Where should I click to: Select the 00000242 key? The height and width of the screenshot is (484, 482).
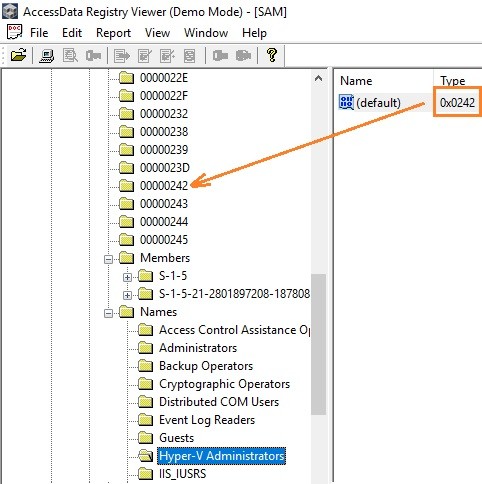(x=164, y=186)
